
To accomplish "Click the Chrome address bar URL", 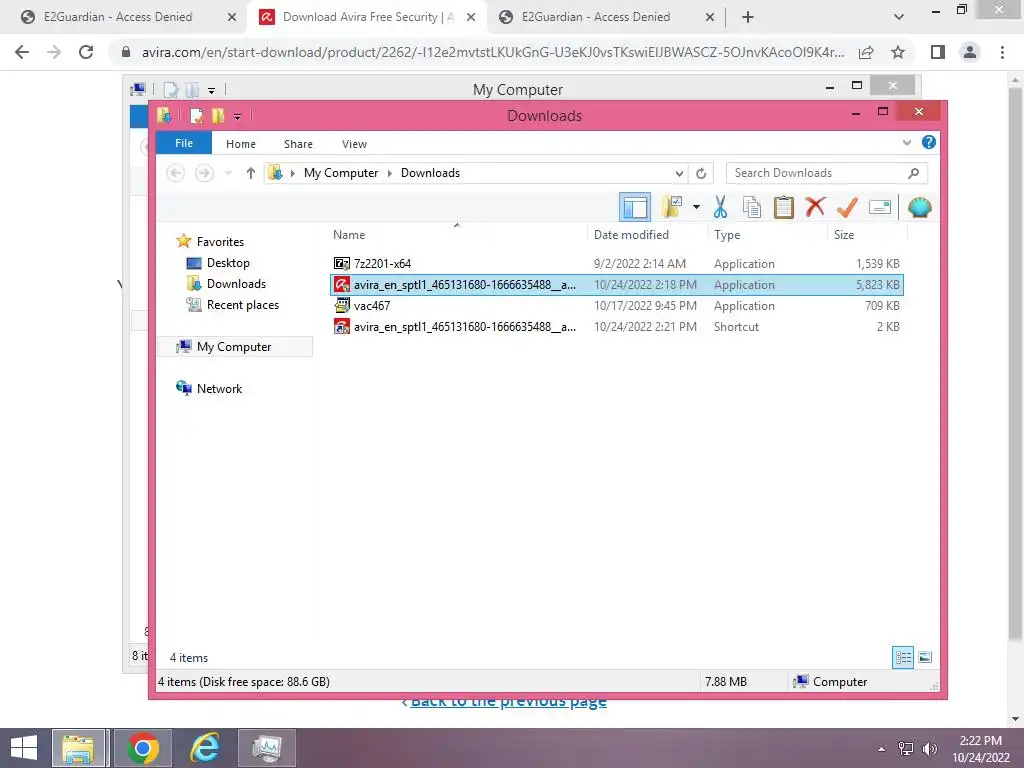I will click(x=492, y=52).
